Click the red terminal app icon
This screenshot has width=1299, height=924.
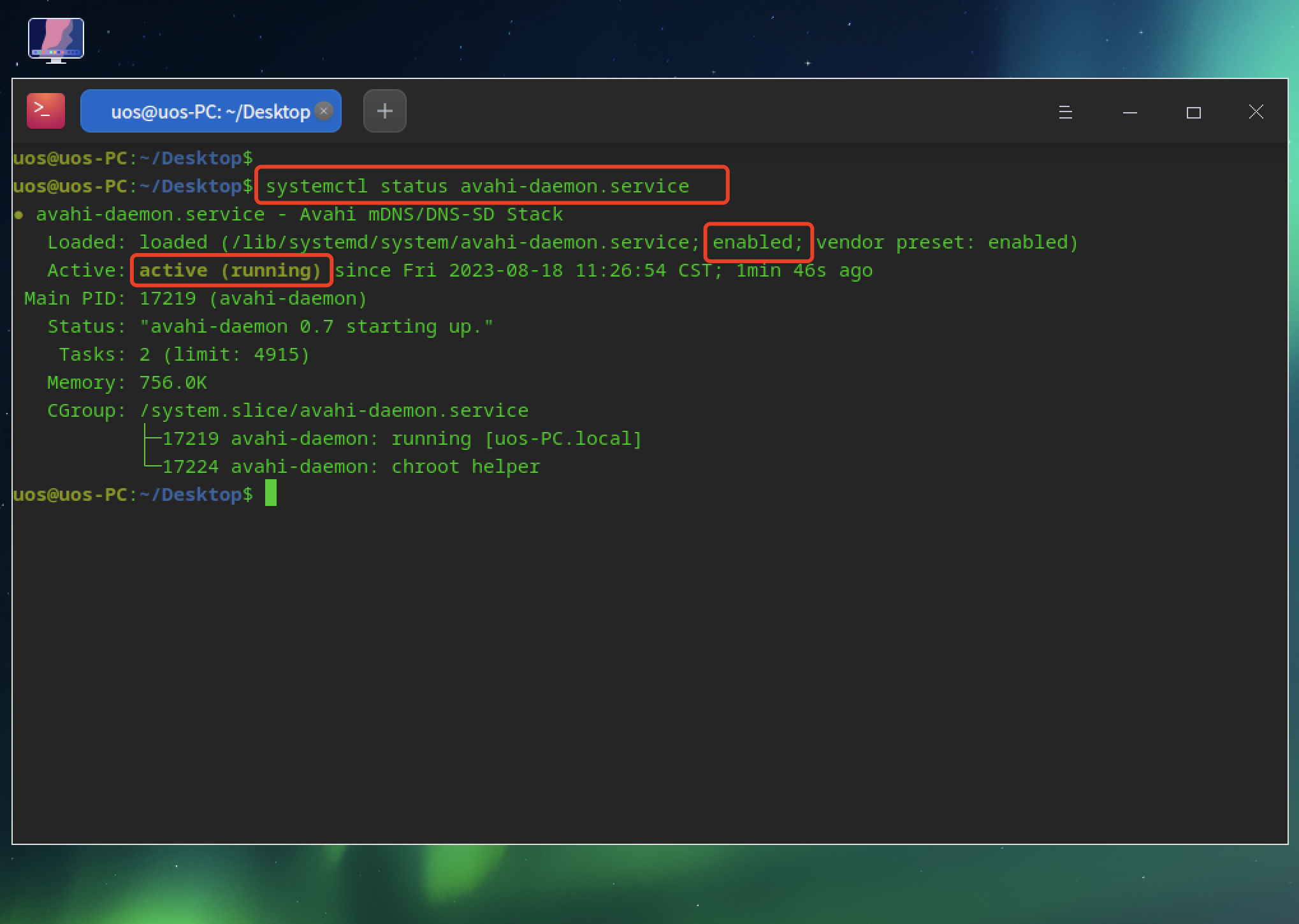pyautogui.click(x=45, y=111)
